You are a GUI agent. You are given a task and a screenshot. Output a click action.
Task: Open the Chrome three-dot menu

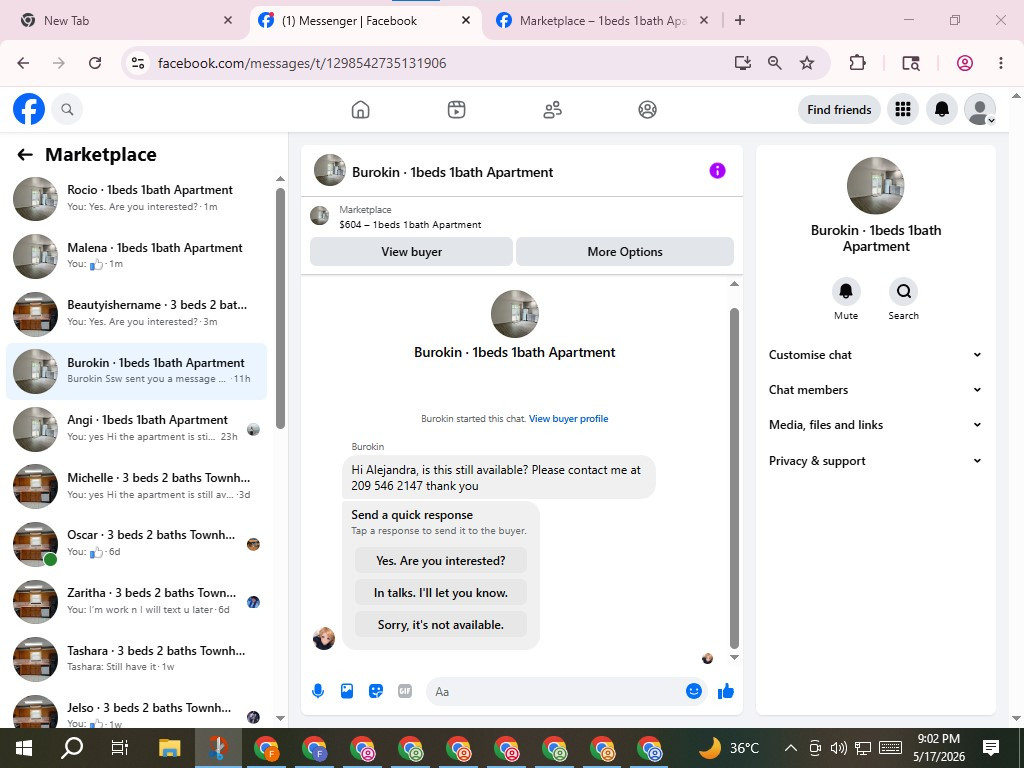[x=1000, y=63]
